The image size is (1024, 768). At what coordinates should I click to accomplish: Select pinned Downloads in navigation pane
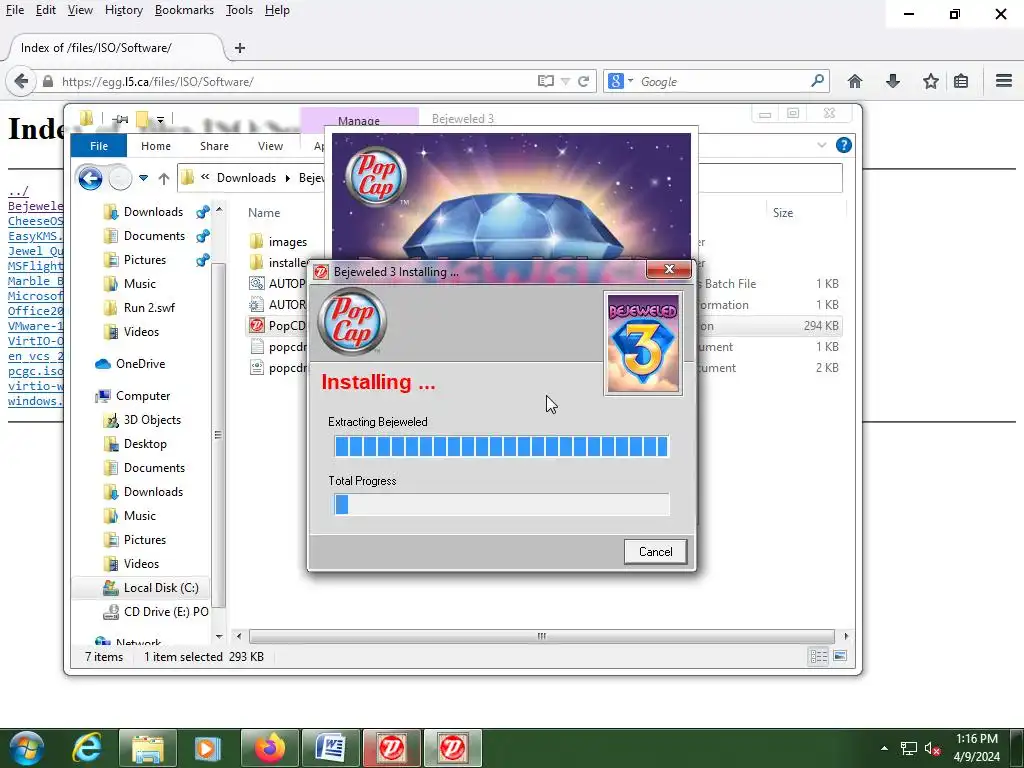point(153,212)
